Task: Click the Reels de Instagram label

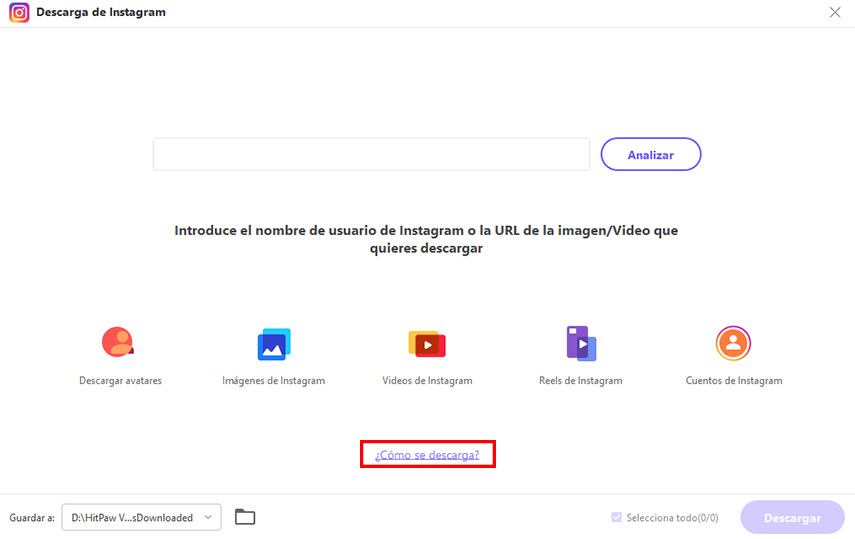Action: [x=581, y=381]
